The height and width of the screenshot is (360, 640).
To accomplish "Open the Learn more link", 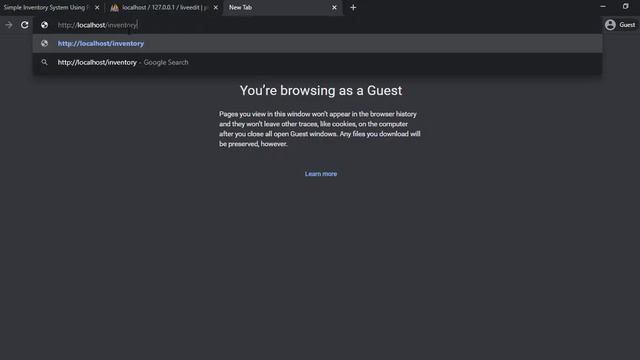I will pos(321,174).
